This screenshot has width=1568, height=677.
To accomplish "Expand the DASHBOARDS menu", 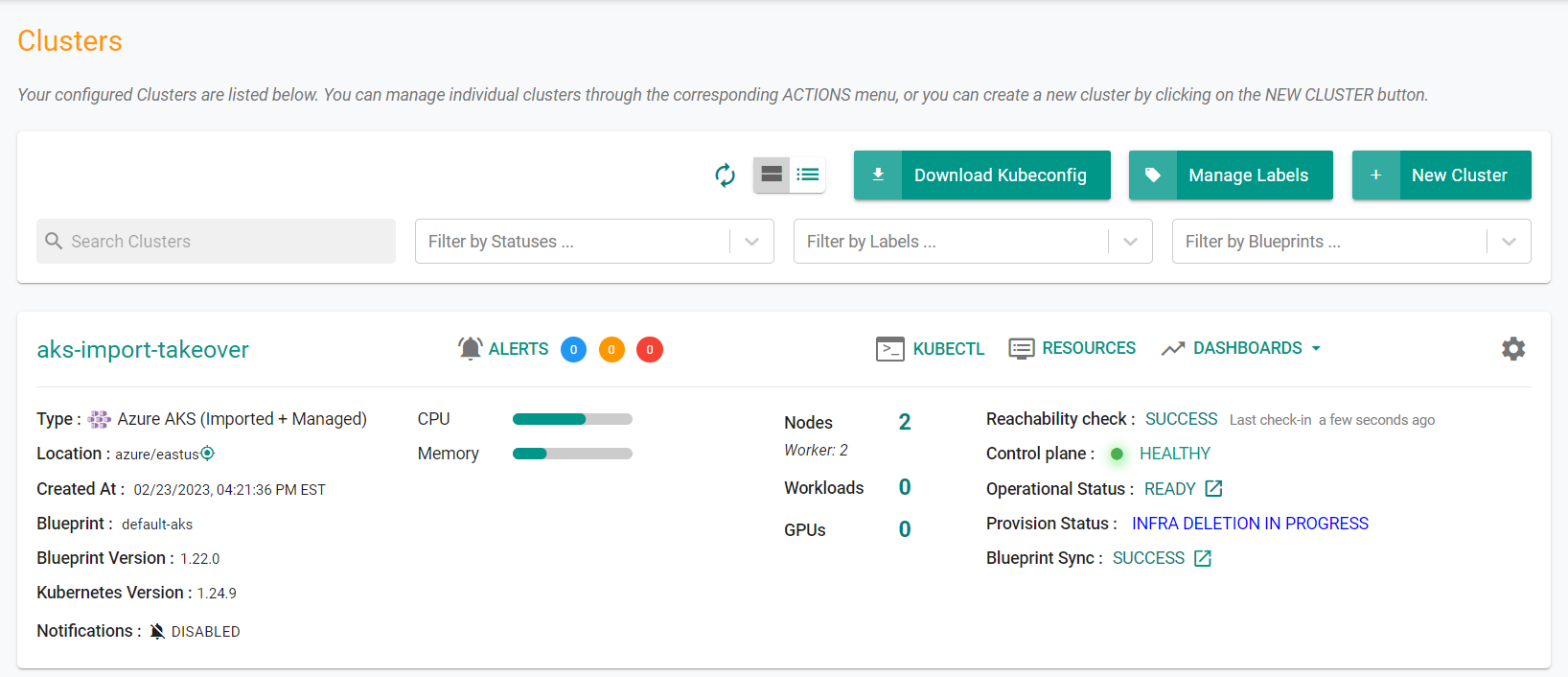I will point(1241,348).
